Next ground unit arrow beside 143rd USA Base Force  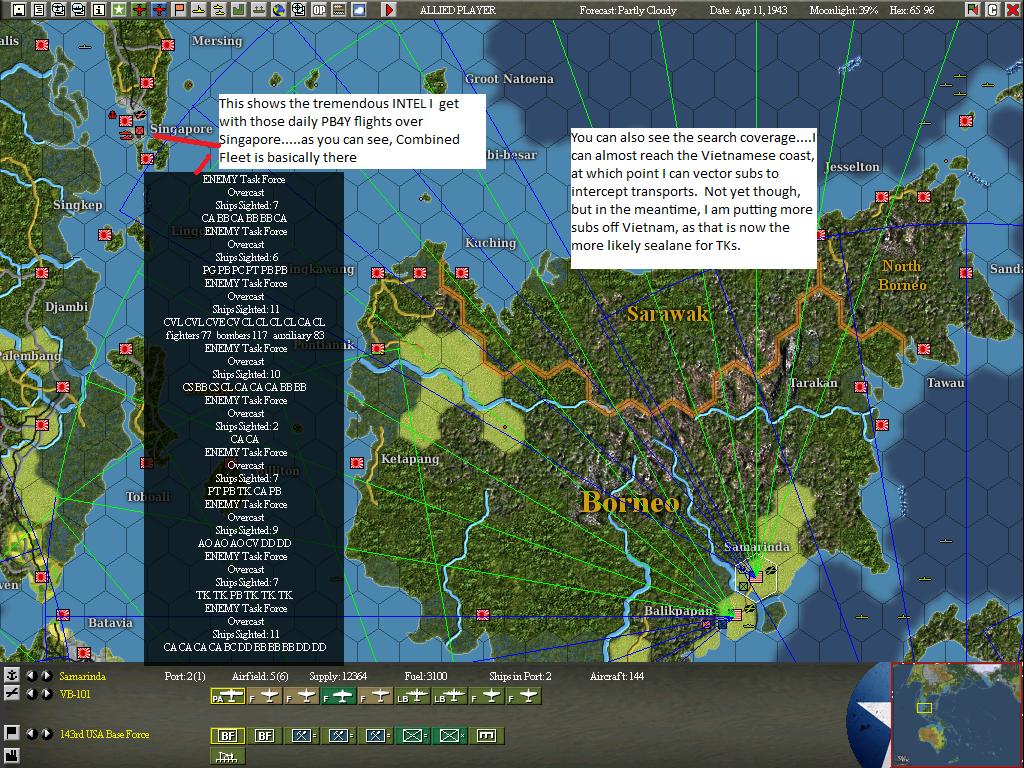point(46,733)
